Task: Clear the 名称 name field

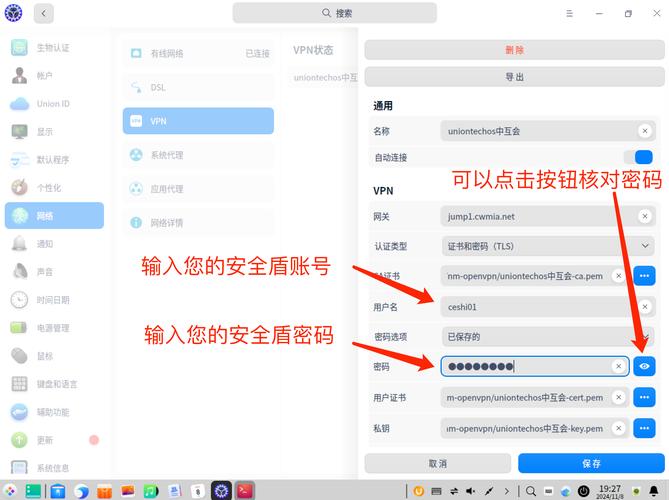Action: tap(645, 131)
